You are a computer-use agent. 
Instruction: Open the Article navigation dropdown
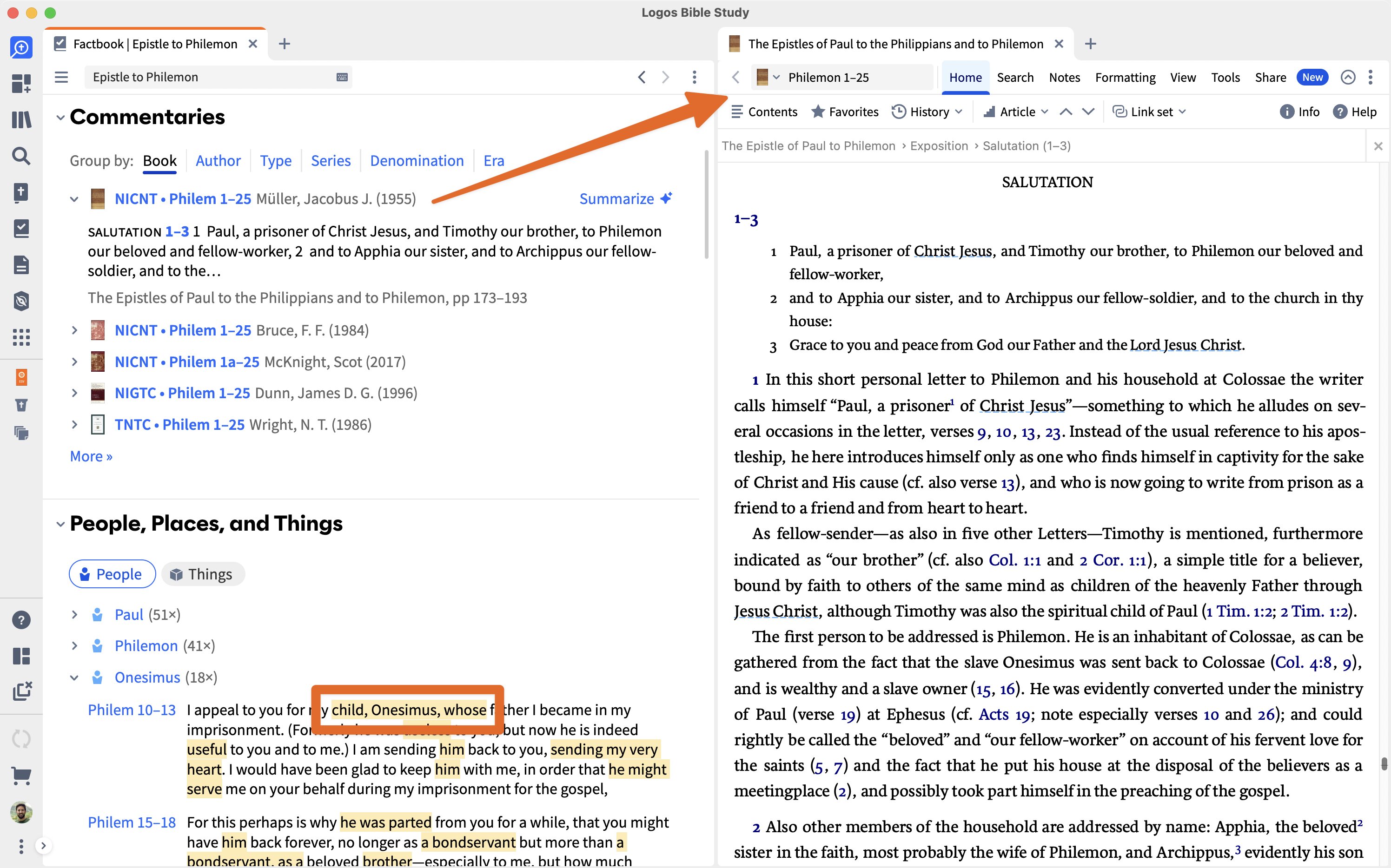(1015, 112)
